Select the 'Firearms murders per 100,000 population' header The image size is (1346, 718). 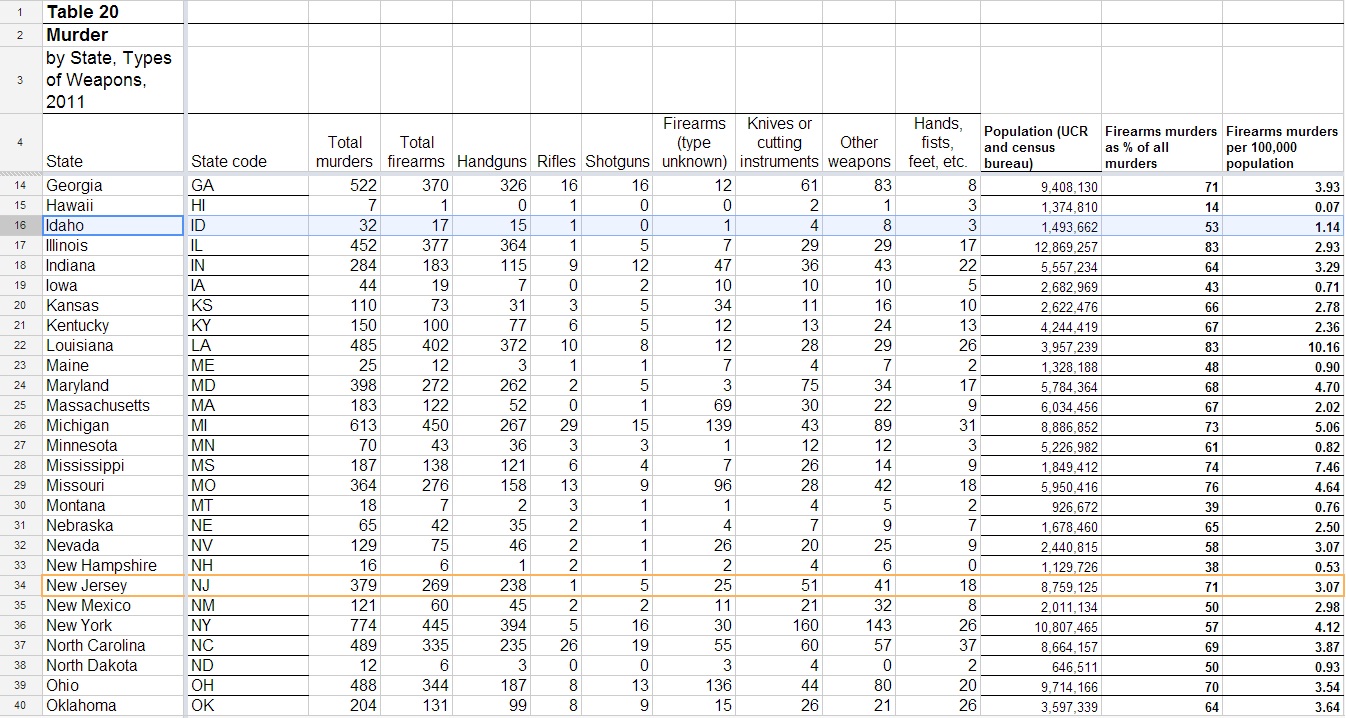[1283, 147]
